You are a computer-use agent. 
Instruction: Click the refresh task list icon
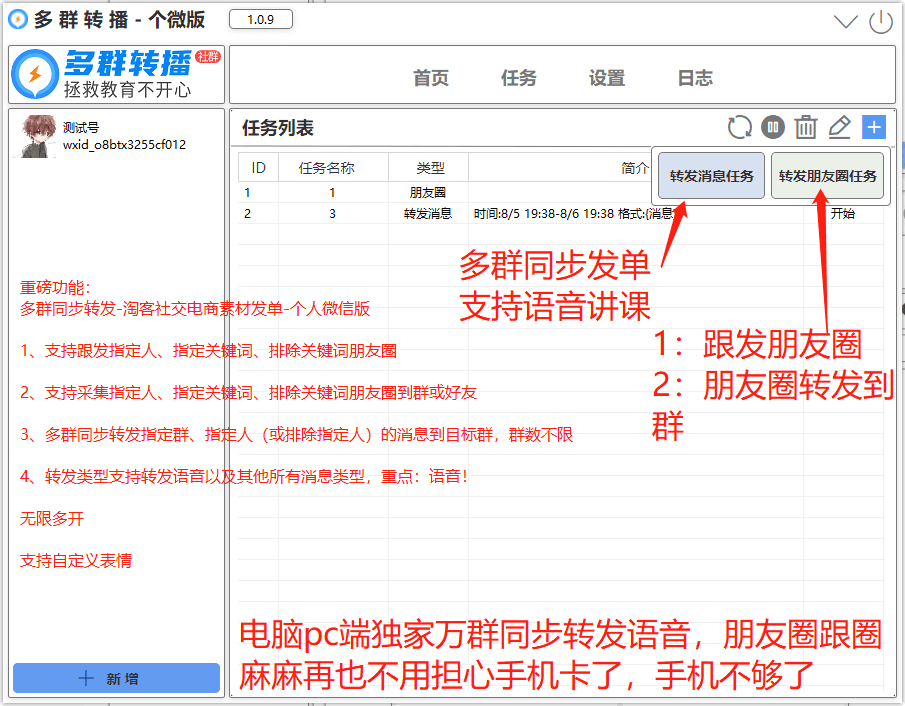tap(739, 127)
